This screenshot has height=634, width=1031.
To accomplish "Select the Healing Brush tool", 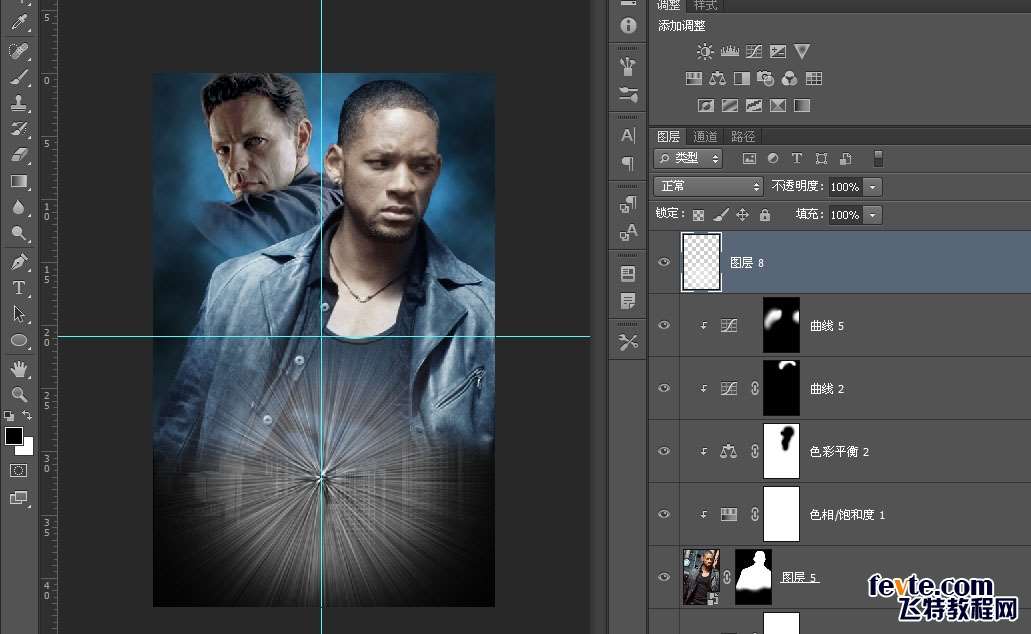I will pos(19,51).
